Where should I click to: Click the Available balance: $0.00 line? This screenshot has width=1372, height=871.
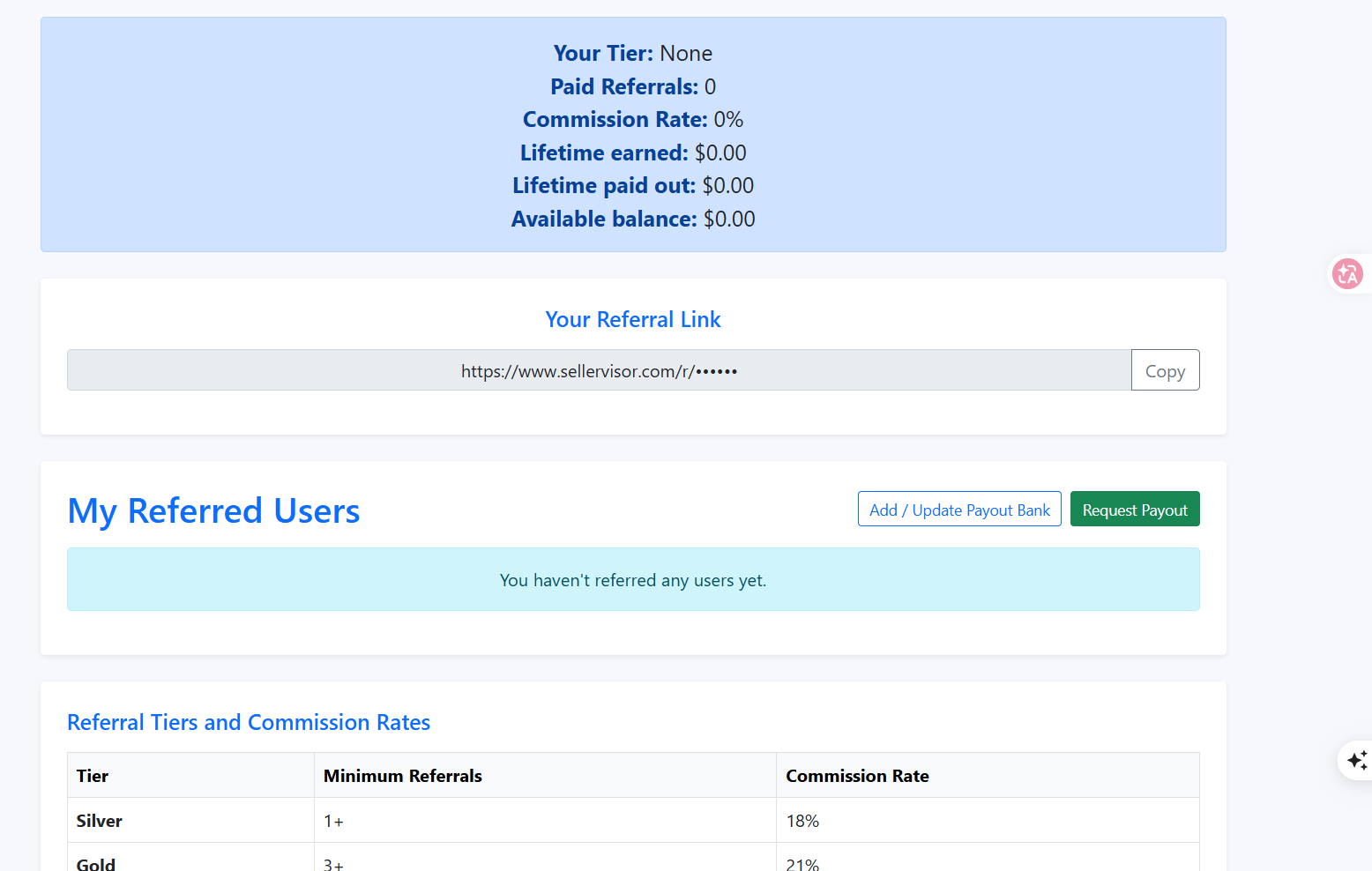point(633,219)
